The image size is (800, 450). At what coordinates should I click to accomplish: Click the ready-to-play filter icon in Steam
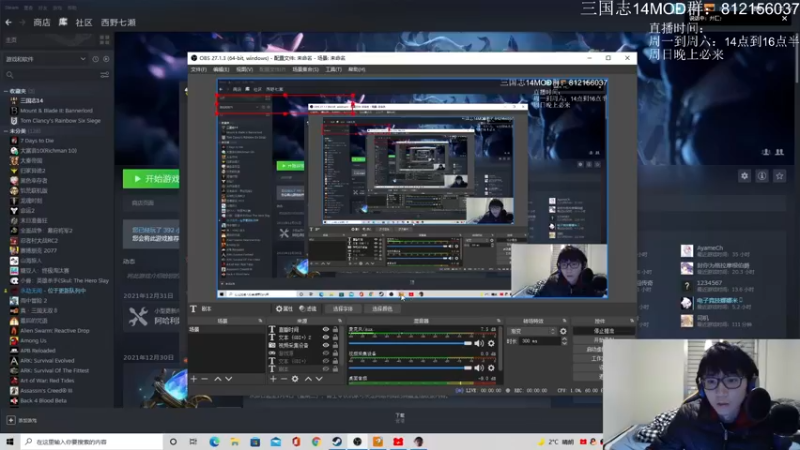[106, 59]
